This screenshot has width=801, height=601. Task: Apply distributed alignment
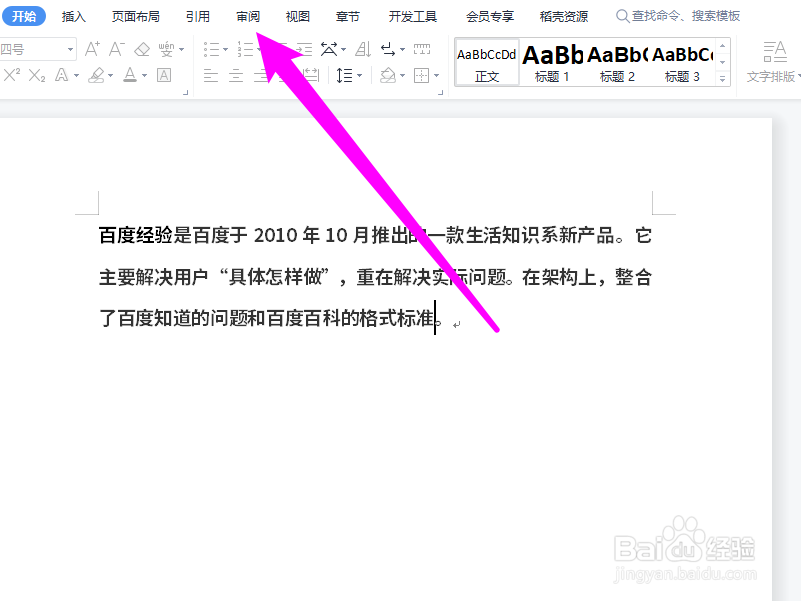click(311, 76)
